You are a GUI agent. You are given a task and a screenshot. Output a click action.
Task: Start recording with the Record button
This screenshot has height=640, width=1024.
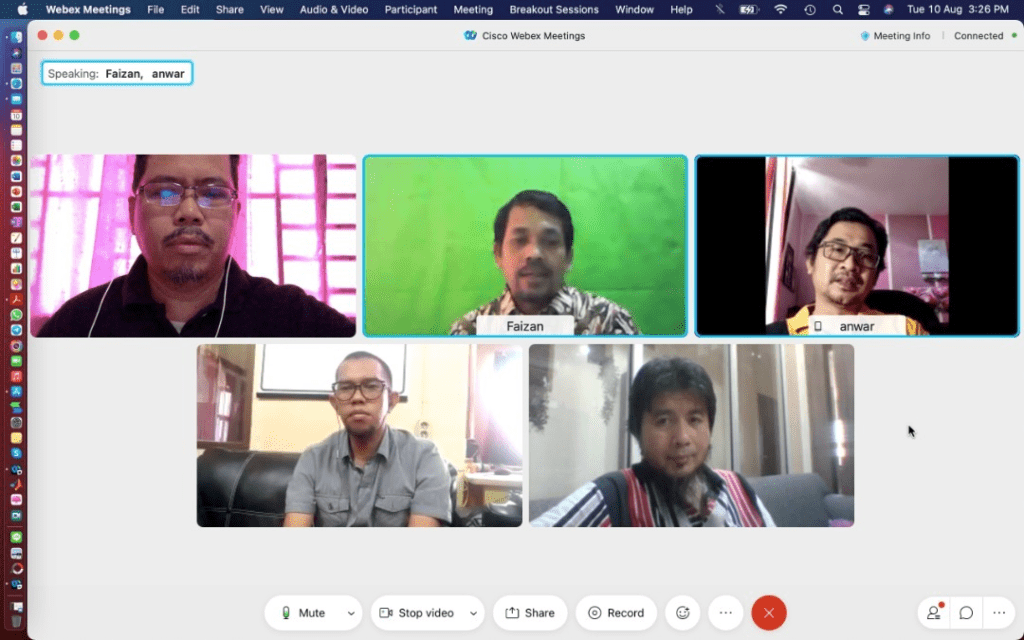tap(616, 613)
